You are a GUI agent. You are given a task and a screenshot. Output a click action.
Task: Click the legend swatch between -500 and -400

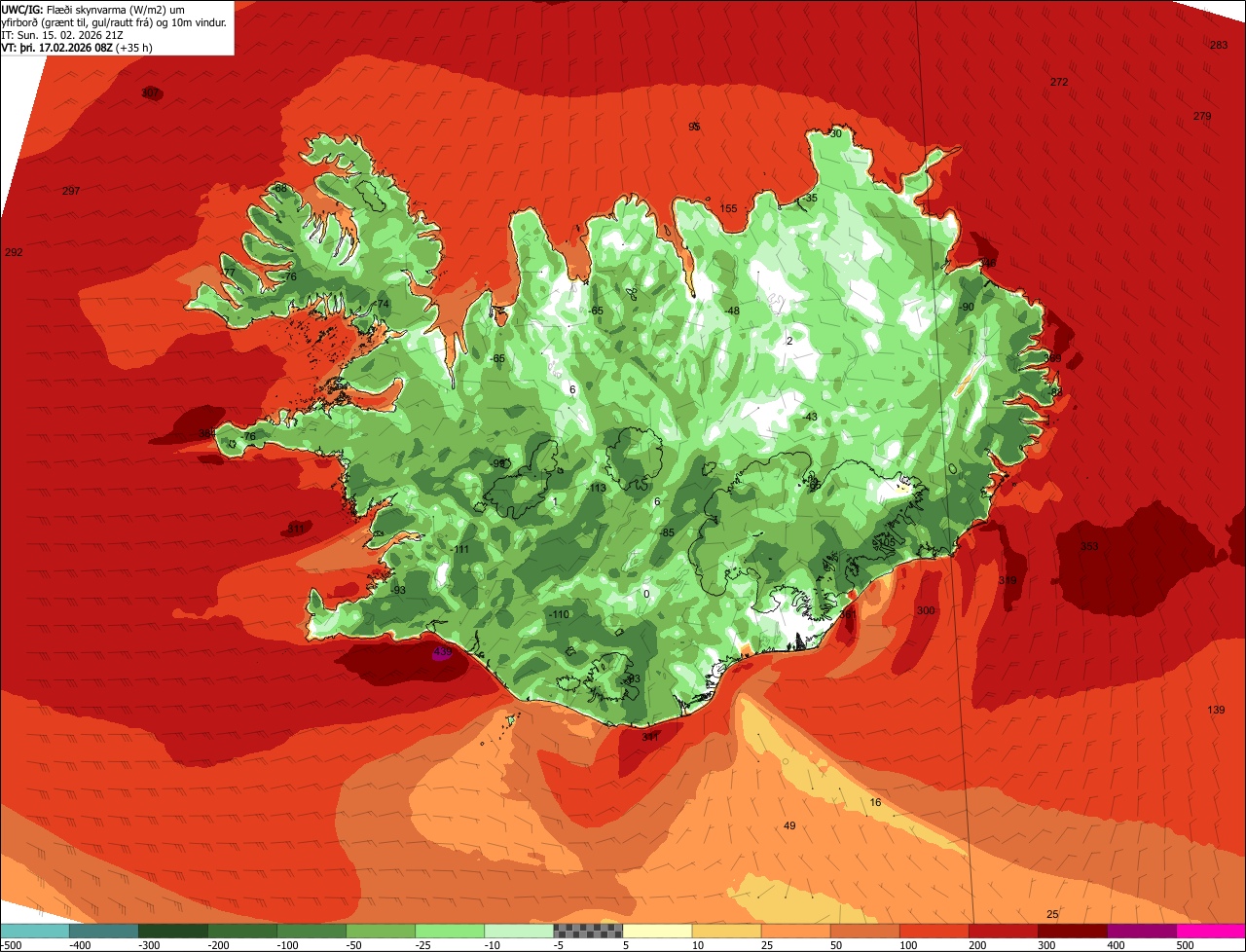pos(35,931)
